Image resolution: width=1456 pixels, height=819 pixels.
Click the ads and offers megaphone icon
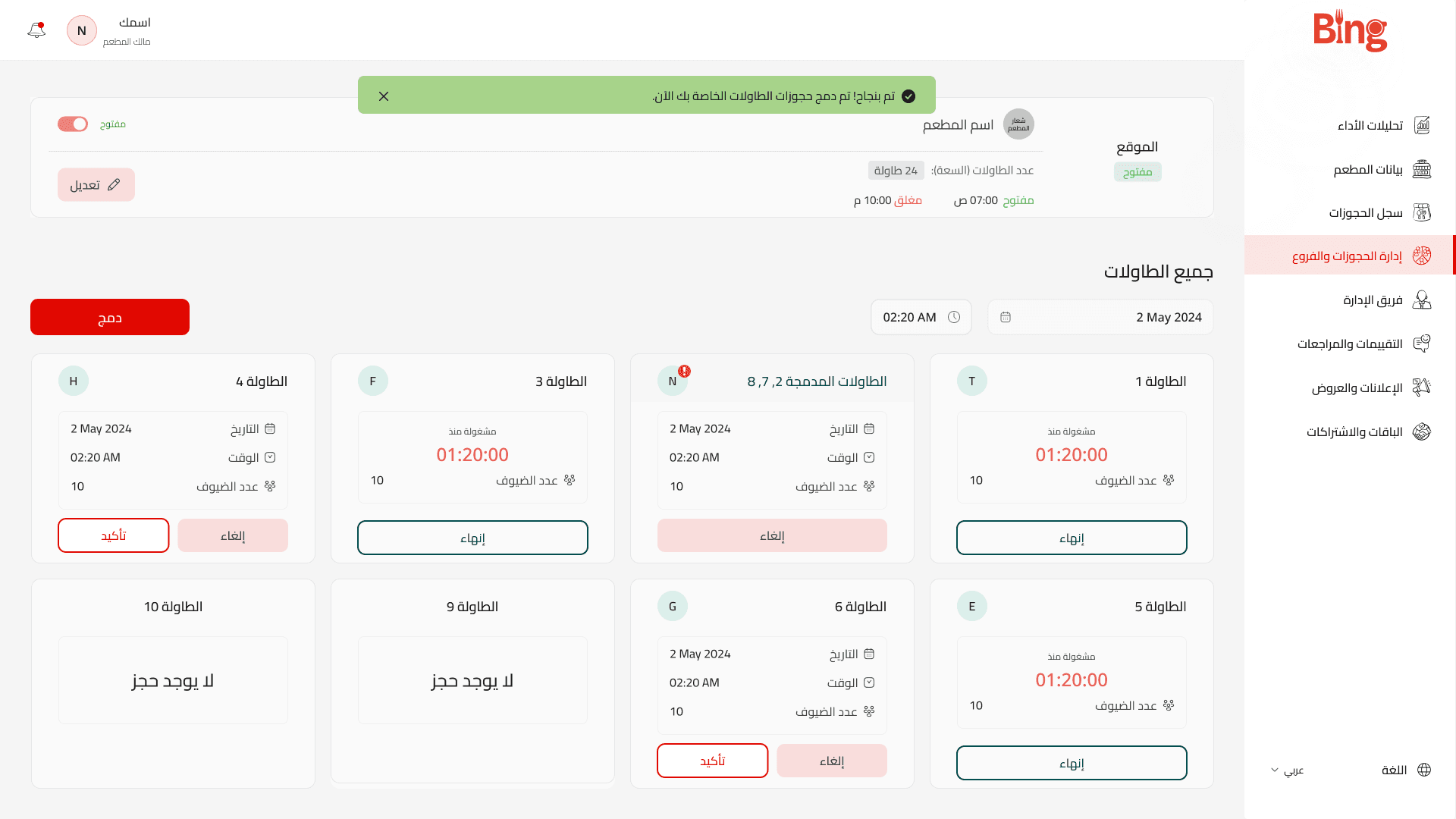tap(1422, 388)
